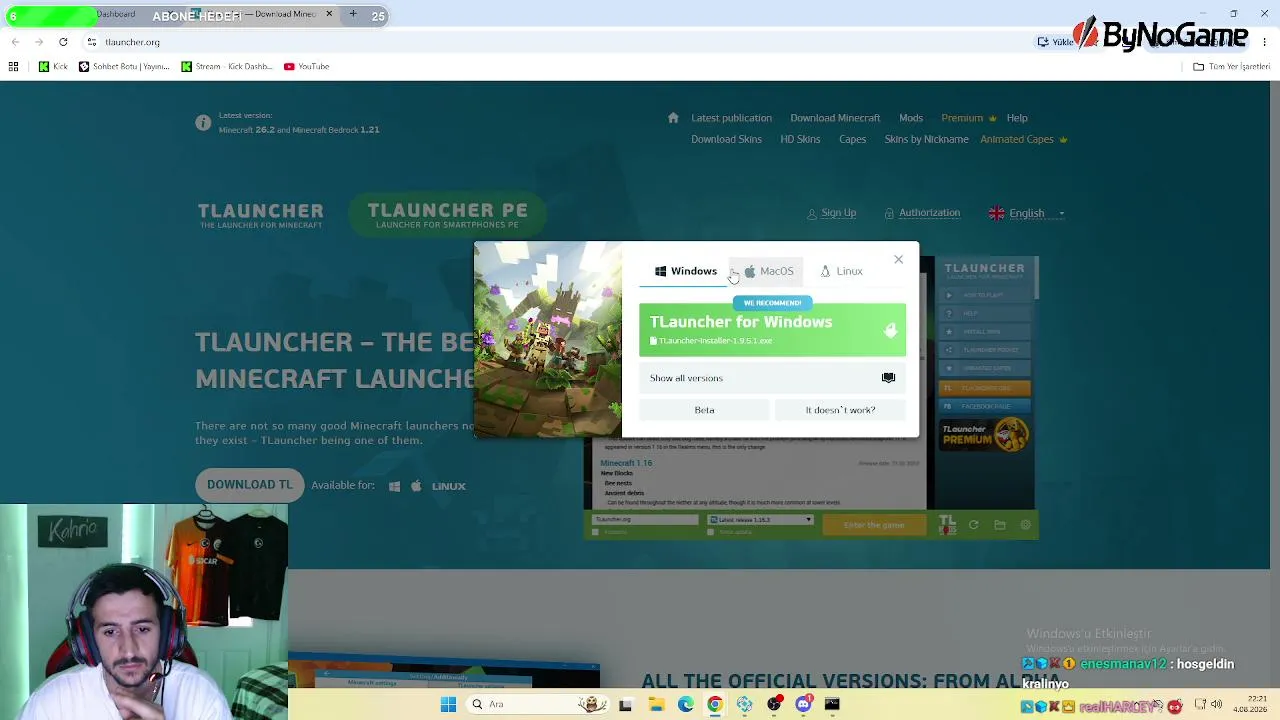Go to the Mods section
Screen dimensions: 1280x720
click(910, 118)
